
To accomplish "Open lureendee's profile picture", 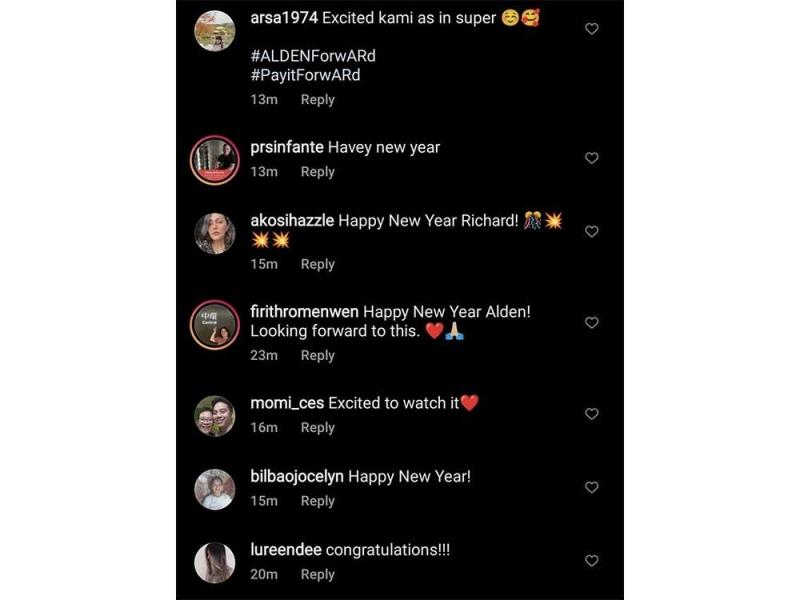I will point(215,563).
